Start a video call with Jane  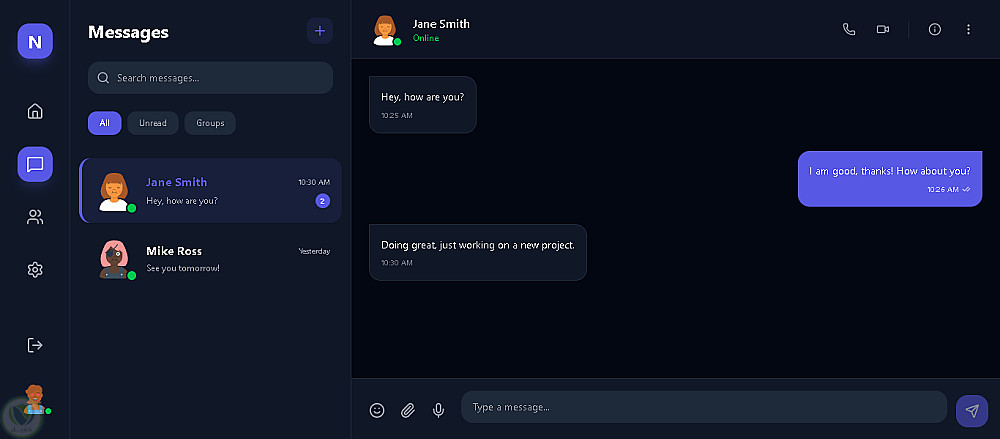pyautogui.click(x=883, y=29)
